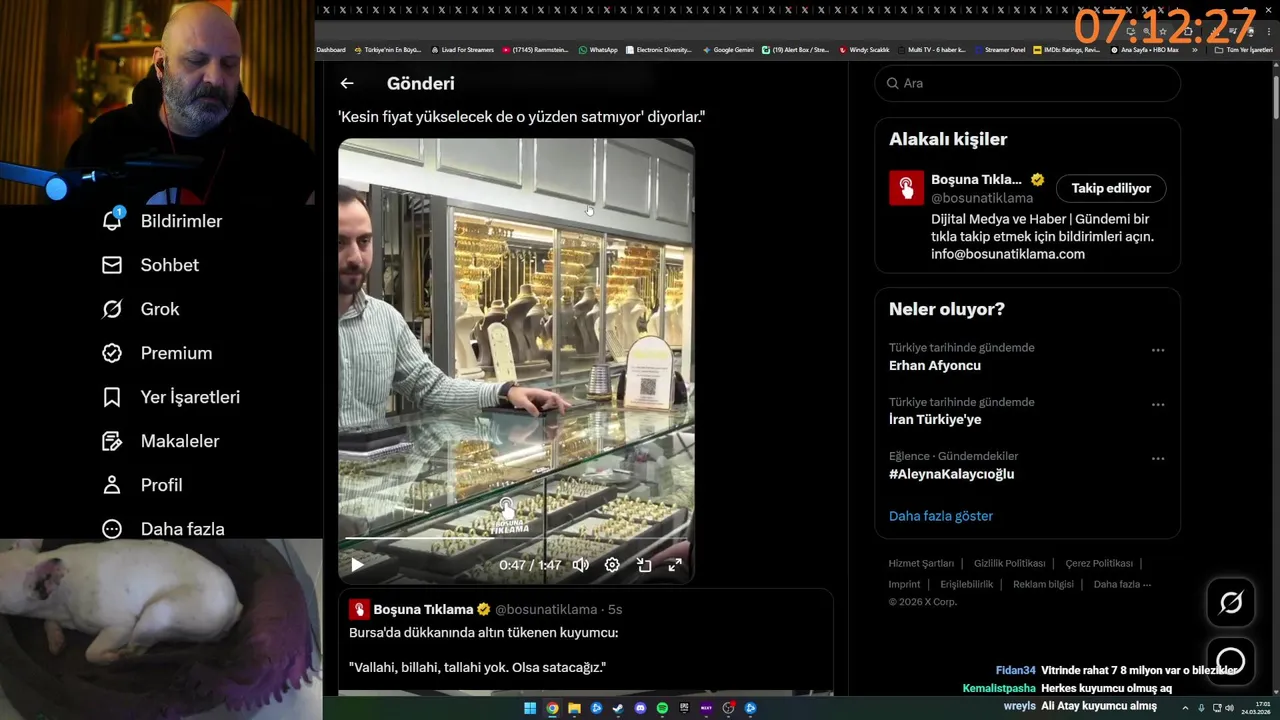Open video settings gear icon
The image size is (1280, 720).
tap(612, 565)
